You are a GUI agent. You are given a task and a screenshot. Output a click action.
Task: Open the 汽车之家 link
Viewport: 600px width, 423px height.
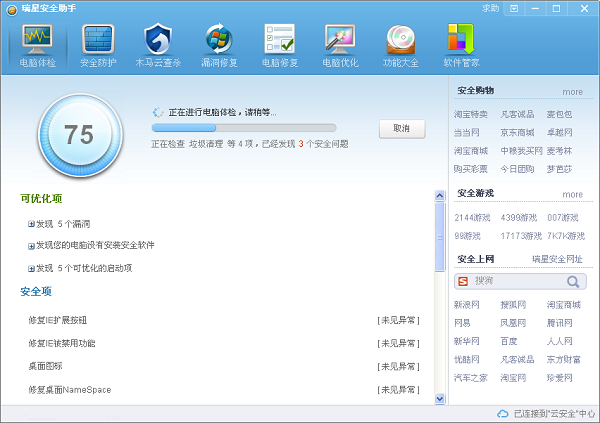(471, 378)
